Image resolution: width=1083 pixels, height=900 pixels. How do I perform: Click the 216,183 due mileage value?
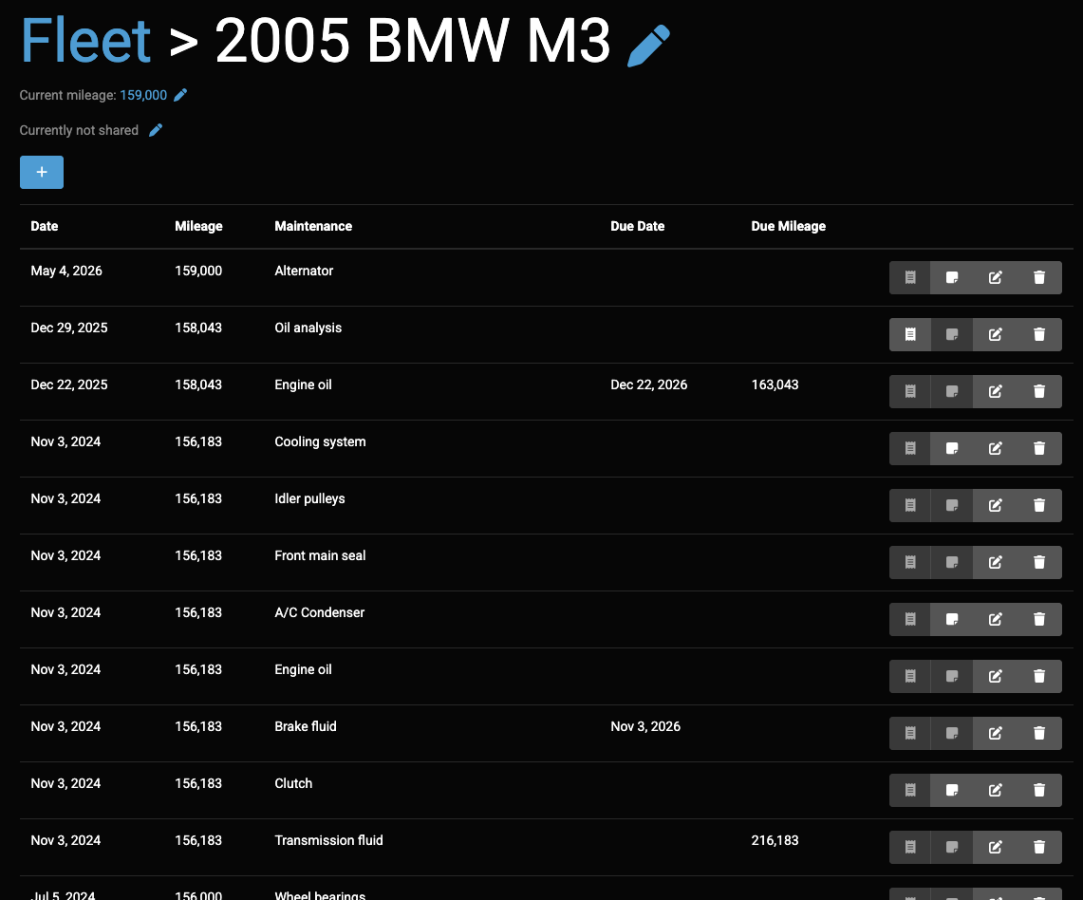click(x=774, y=841)
